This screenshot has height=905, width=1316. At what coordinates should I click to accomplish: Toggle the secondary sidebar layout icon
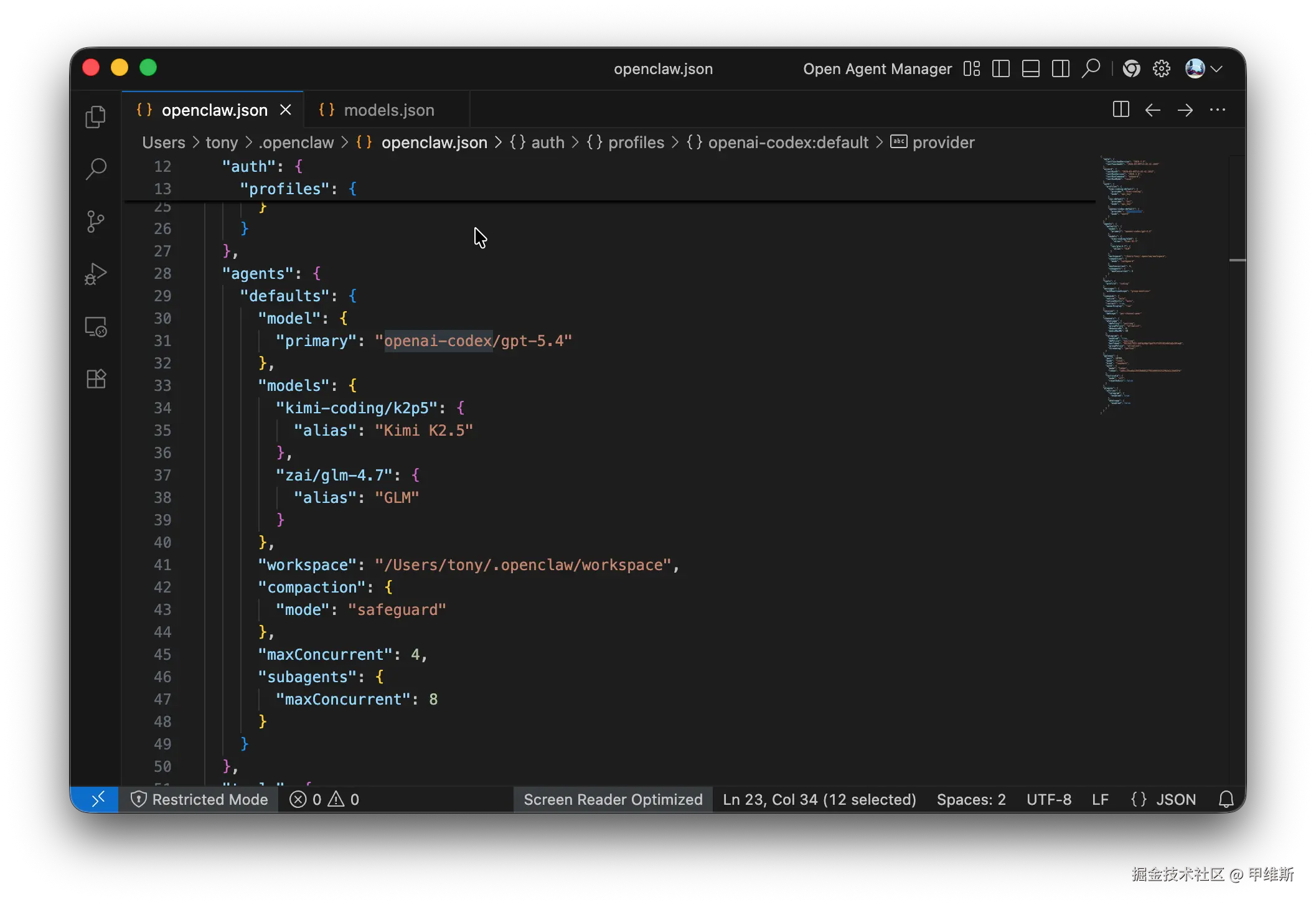[x=1060, y=68]
